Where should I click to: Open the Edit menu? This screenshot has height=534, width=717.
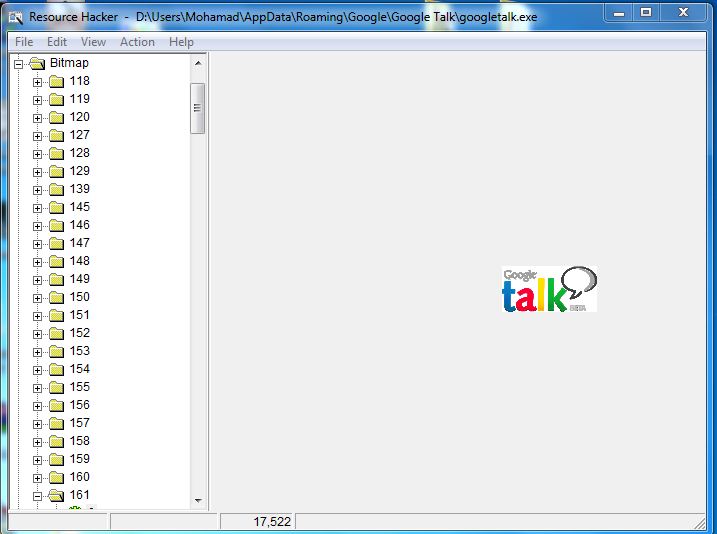click(x=57, y=42)
